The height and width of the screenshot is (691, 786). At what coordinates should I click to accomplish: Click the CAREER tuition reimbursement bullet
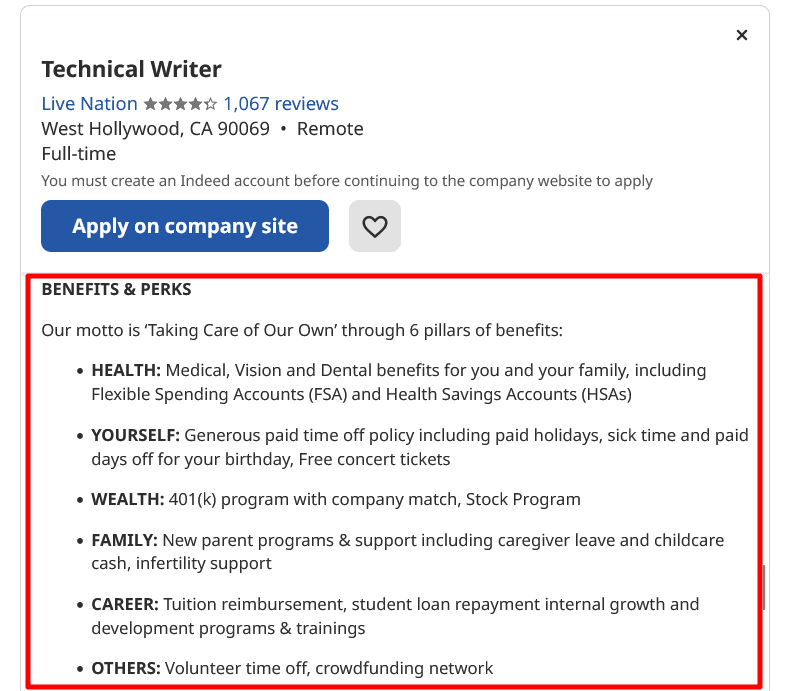(395, 616)
